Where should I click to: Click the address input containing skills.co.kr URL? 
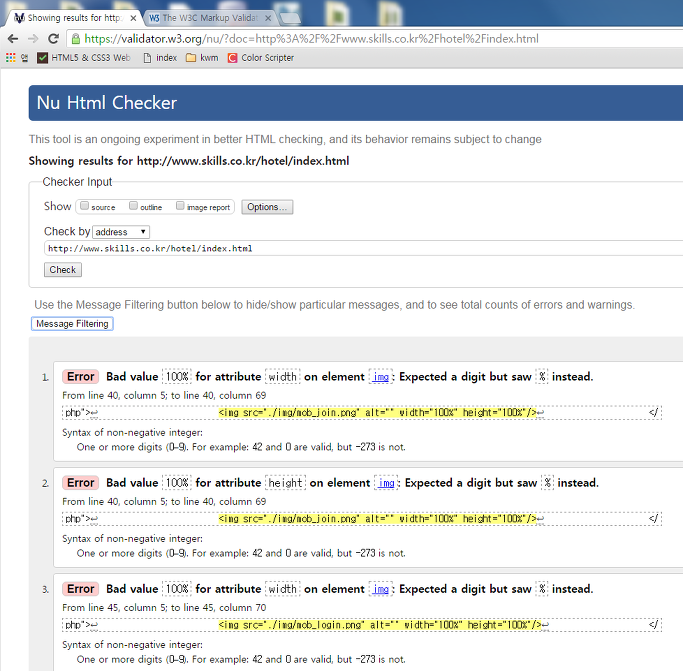363,248
